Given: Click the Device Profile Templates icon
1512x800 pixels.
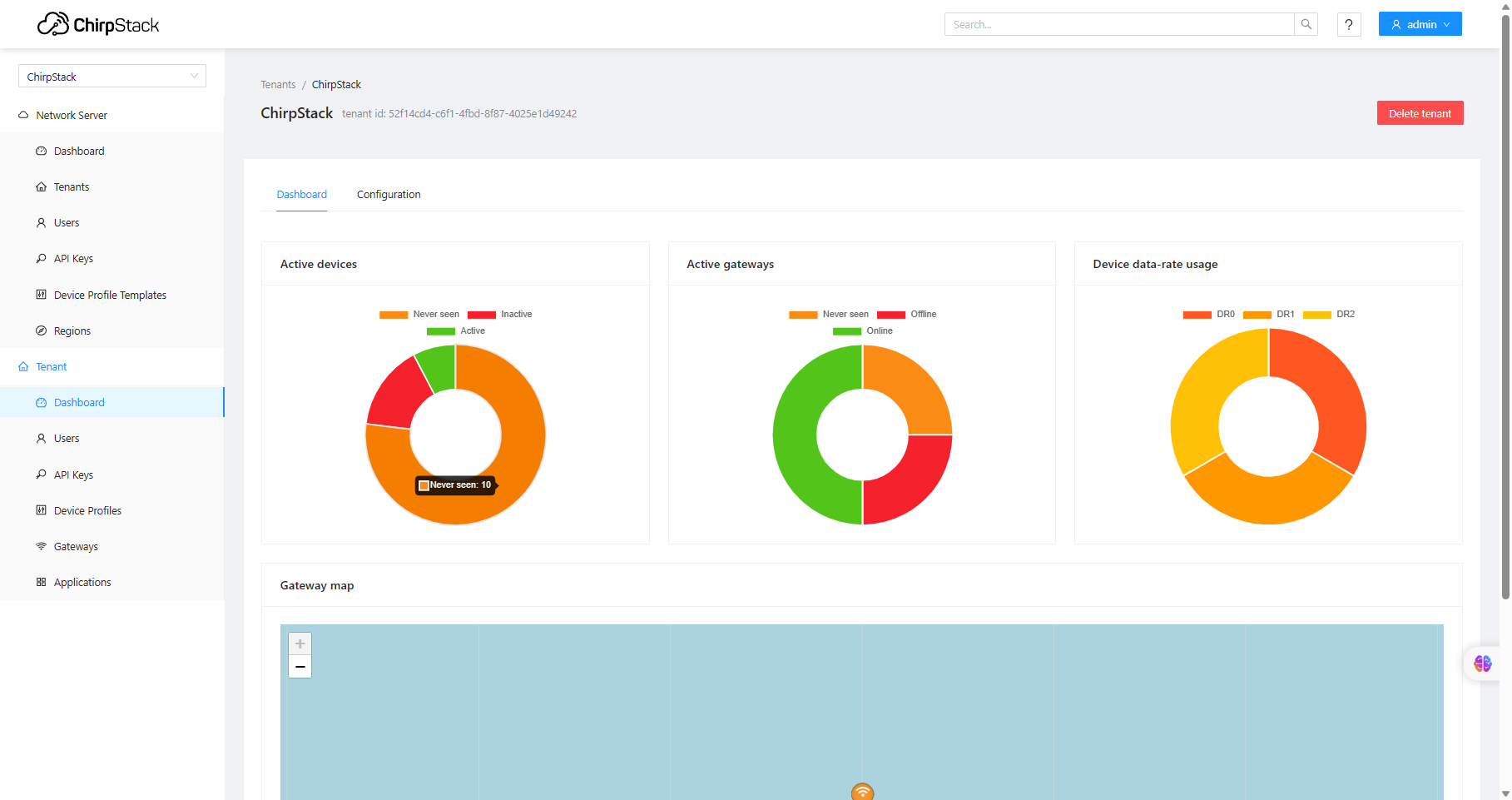Looking at the screenshot, I should tap(41, 295).
